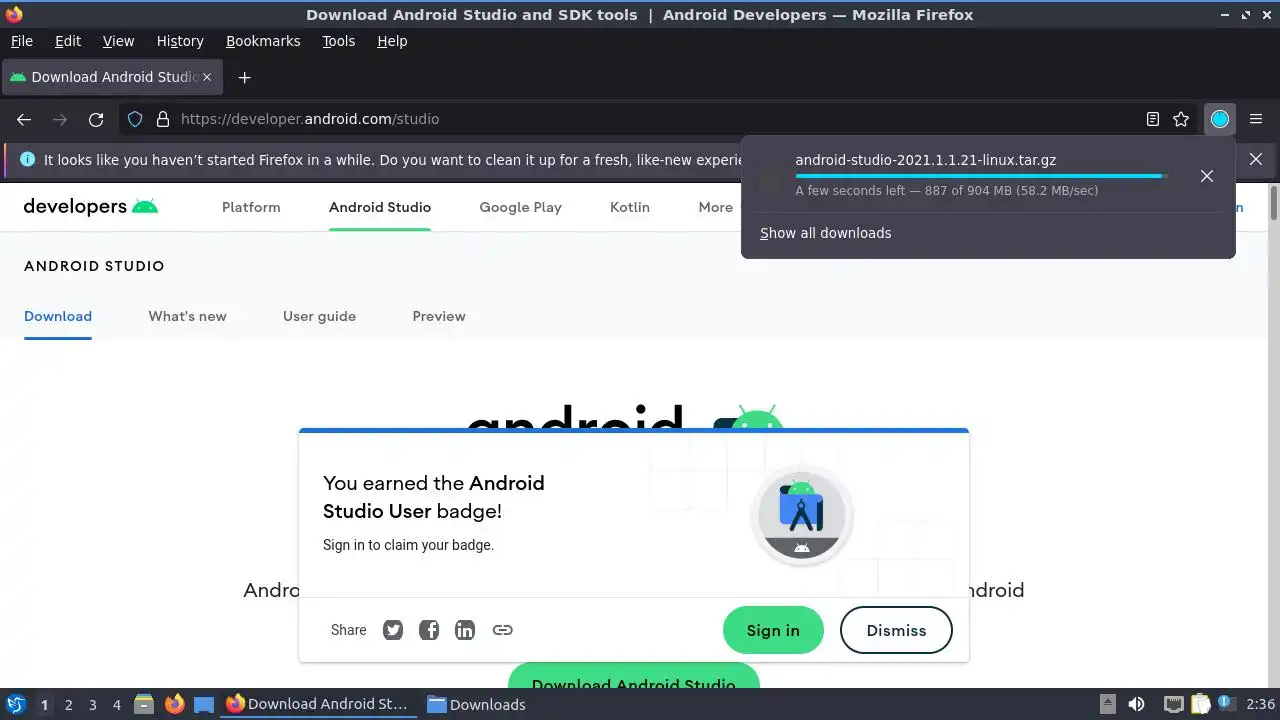Select the What's new tab
The height and width of the screenshot is (720, 1280).
(x=187, y=316)
